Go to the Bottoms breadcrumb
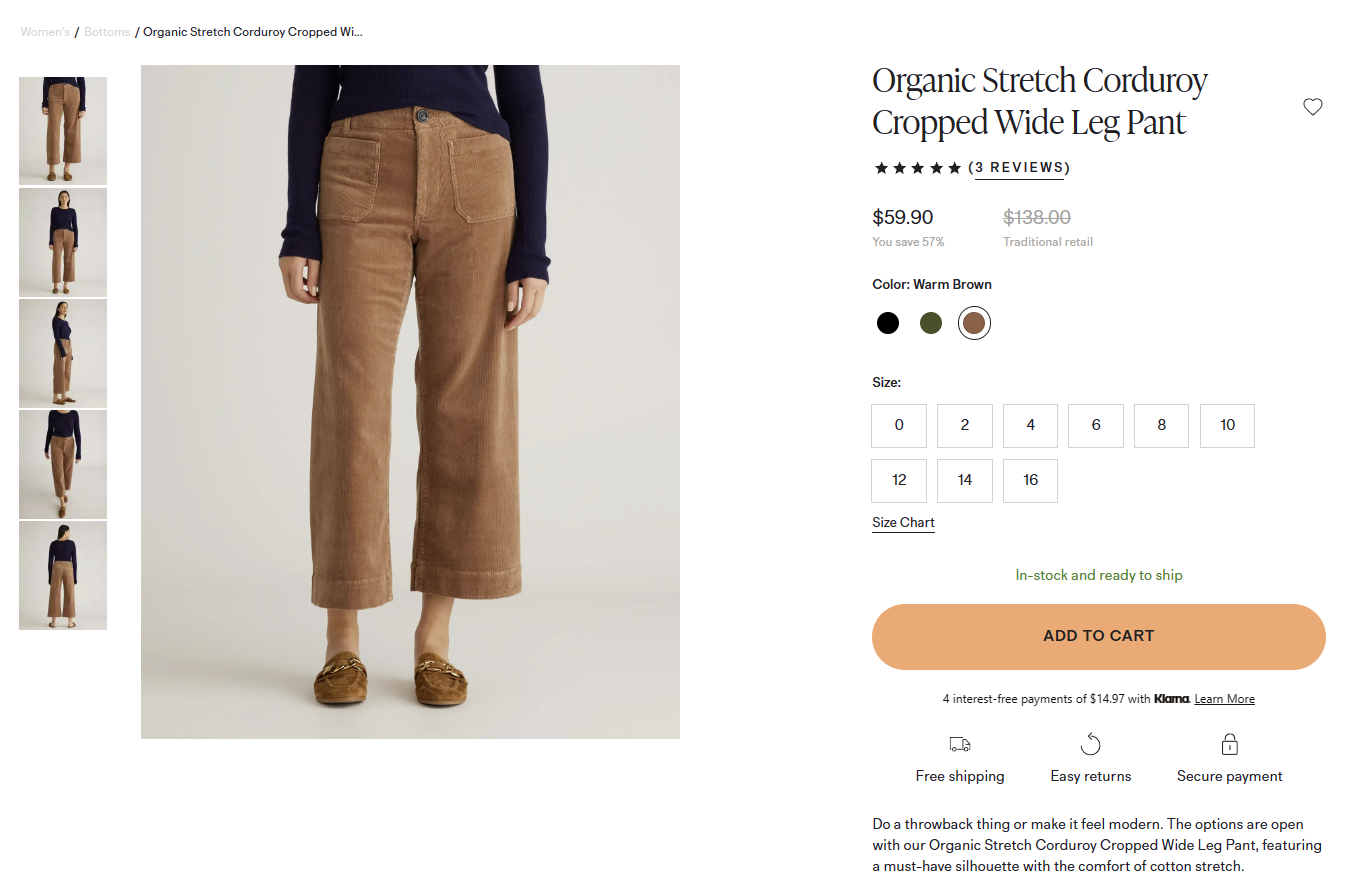1349x882 pixels. (107, 32)
